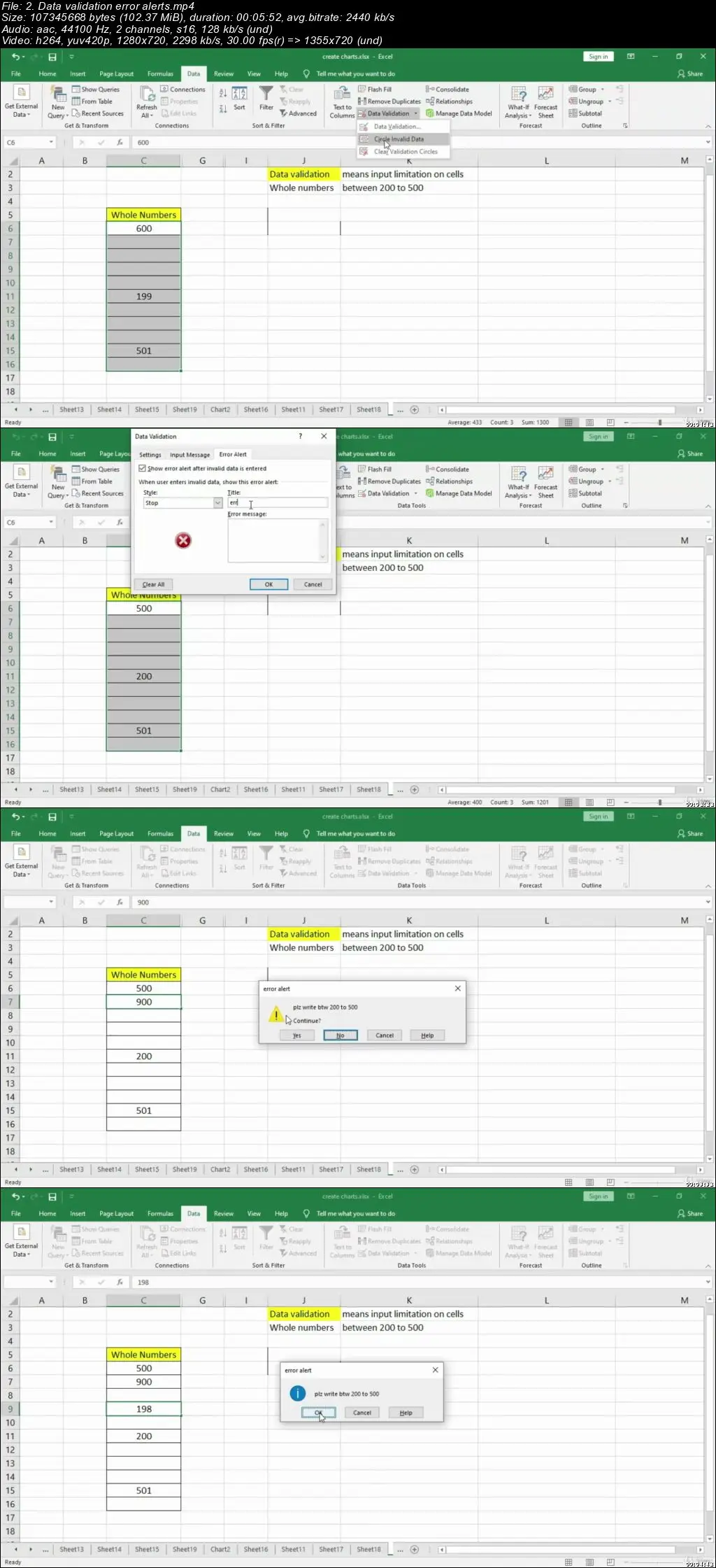Image resolution: width=716 pixels, height=1568 pixels.
Task: Click the Filter funnel icon in the top frame
Action: [266, 93]
